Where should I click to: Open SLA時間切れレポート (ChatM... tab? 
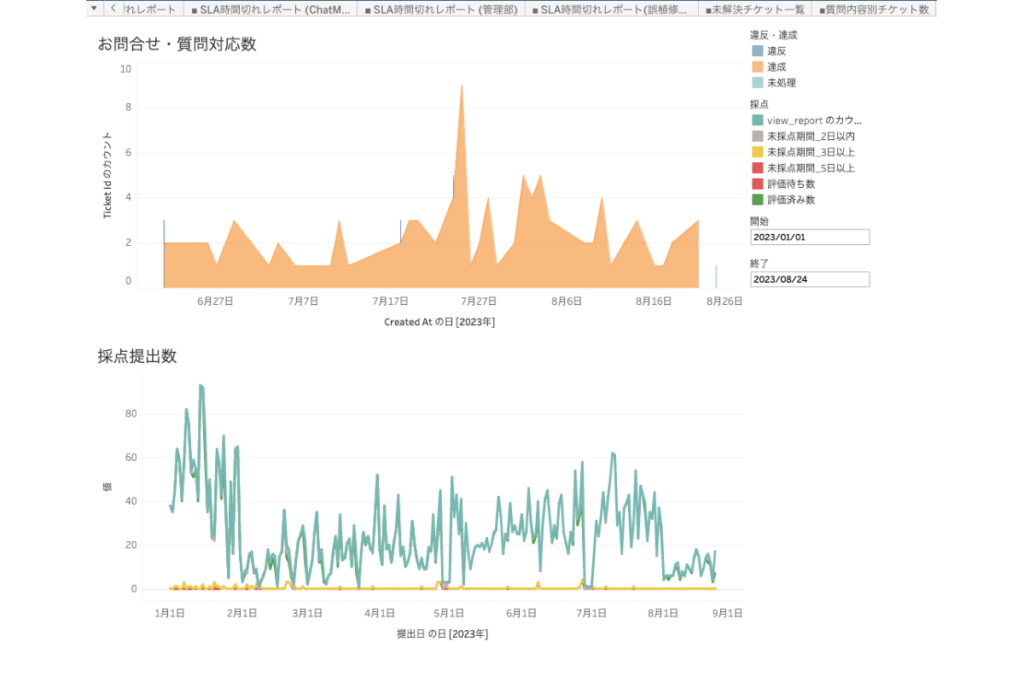point(271,9)
